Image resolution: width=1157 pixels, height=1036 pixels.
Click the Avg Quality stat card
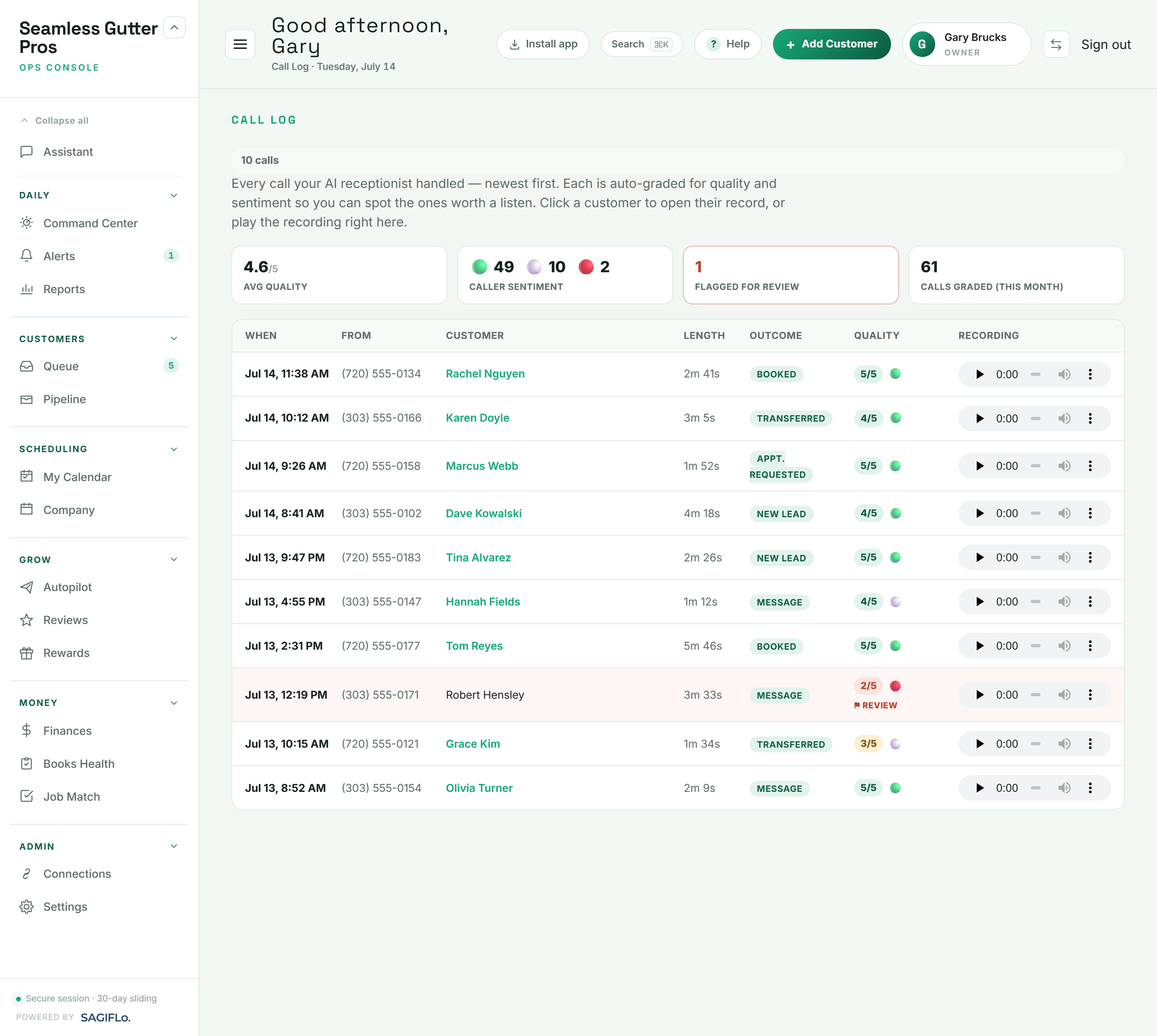339,275
